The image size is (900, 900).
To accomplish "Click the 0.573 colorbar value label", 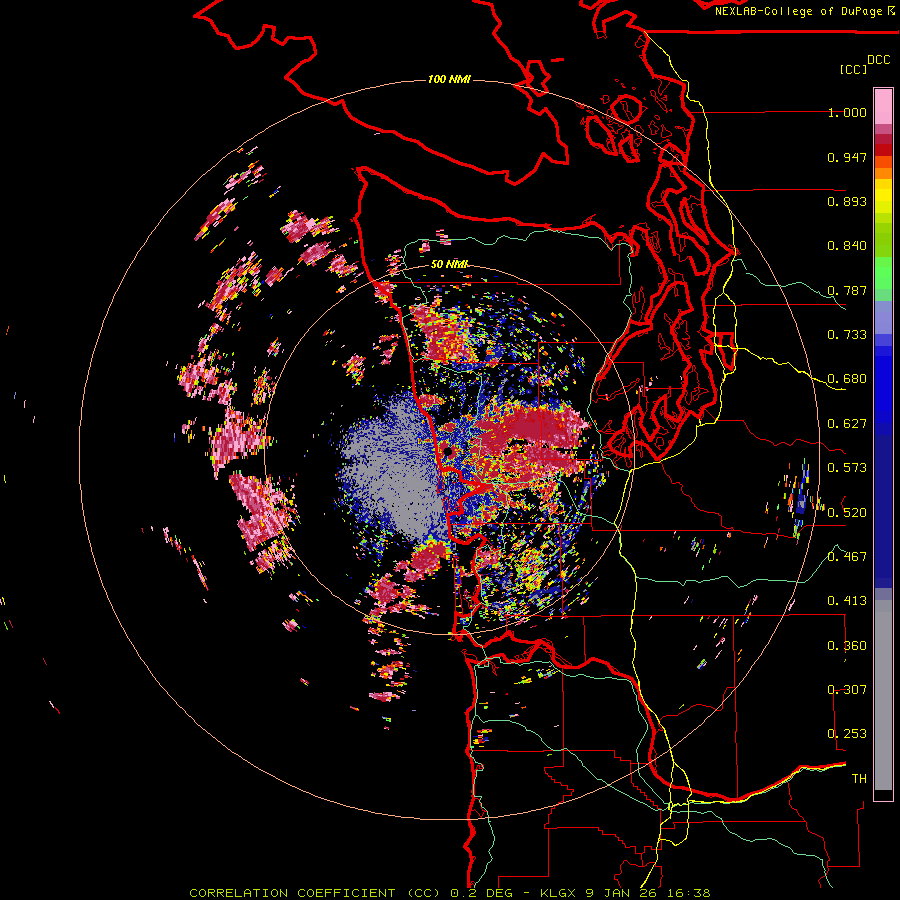I will (847, 468).
